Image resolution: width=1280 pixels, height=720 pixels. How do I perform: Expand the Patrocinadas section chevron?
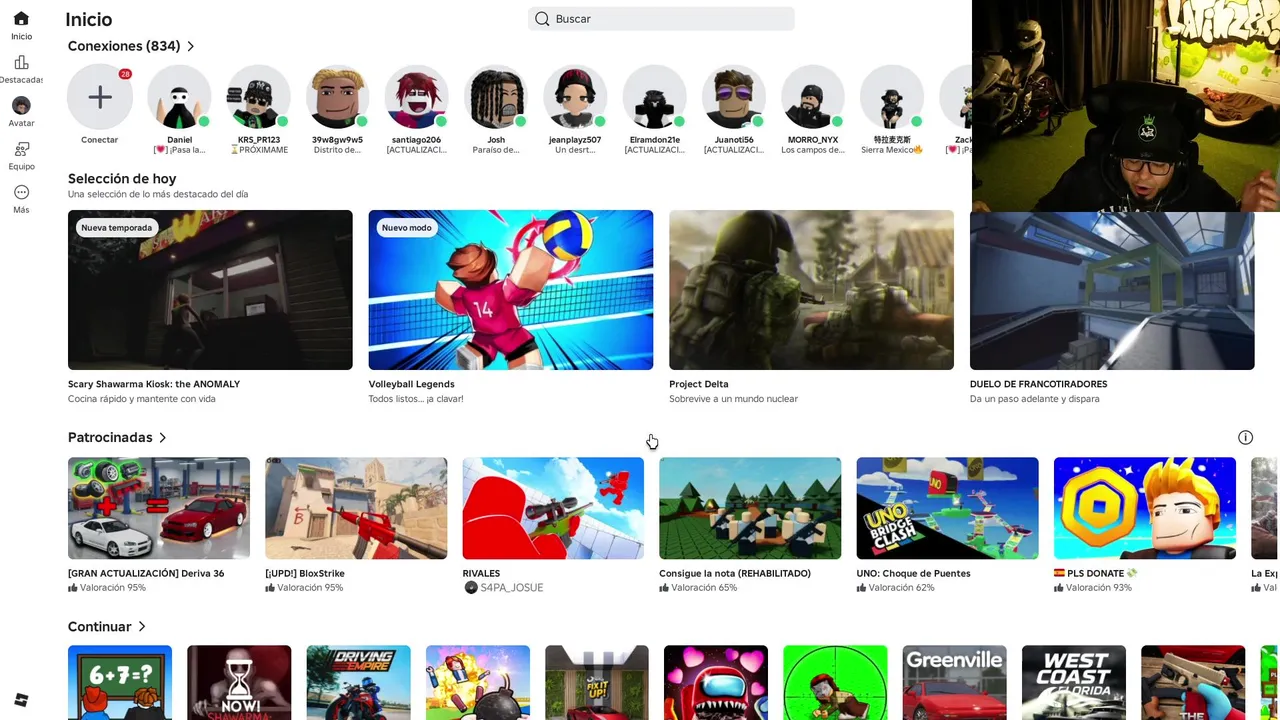[163, 438]
